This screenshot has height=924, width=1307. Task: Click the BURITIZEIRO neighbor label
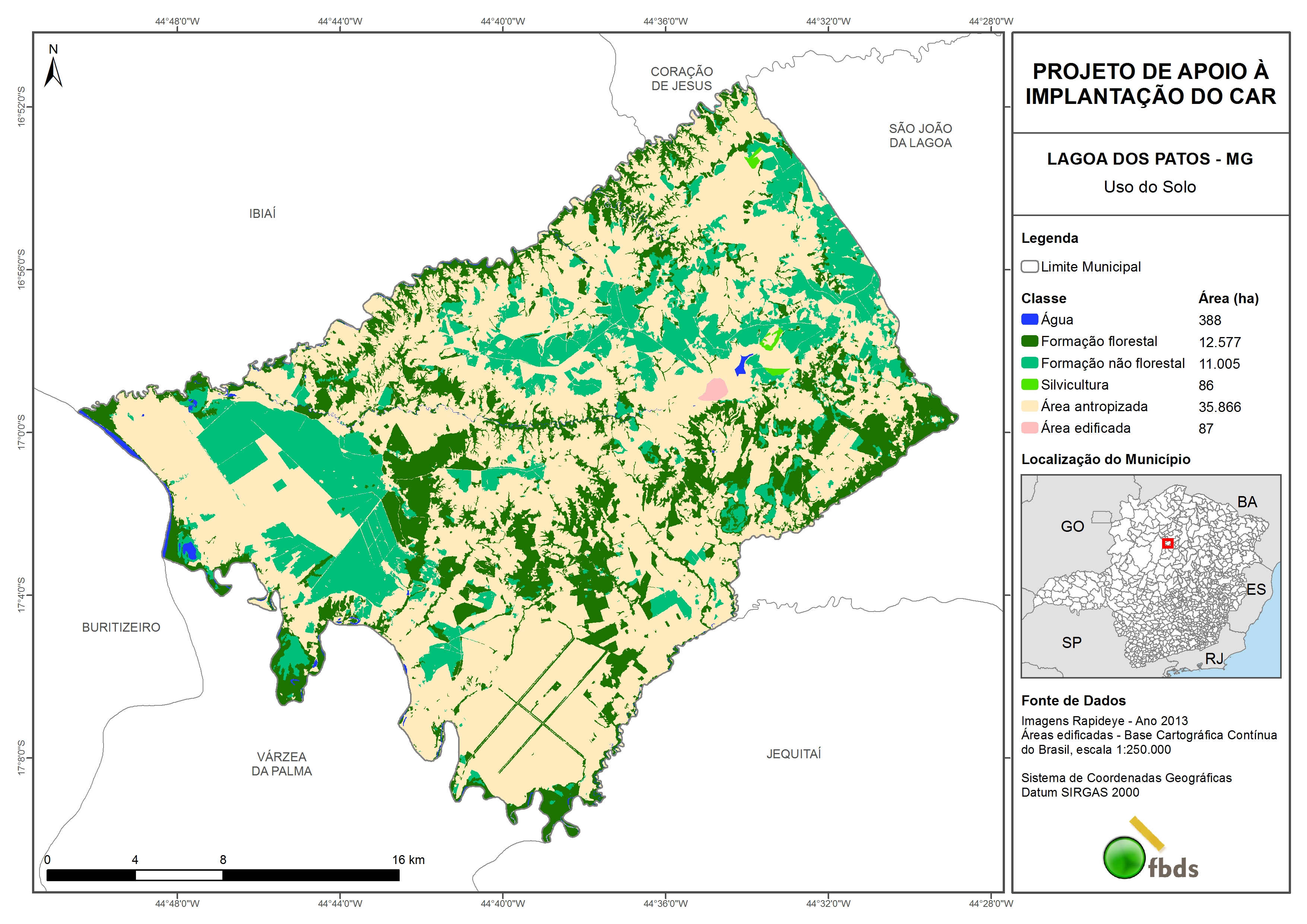coord(121,628)
